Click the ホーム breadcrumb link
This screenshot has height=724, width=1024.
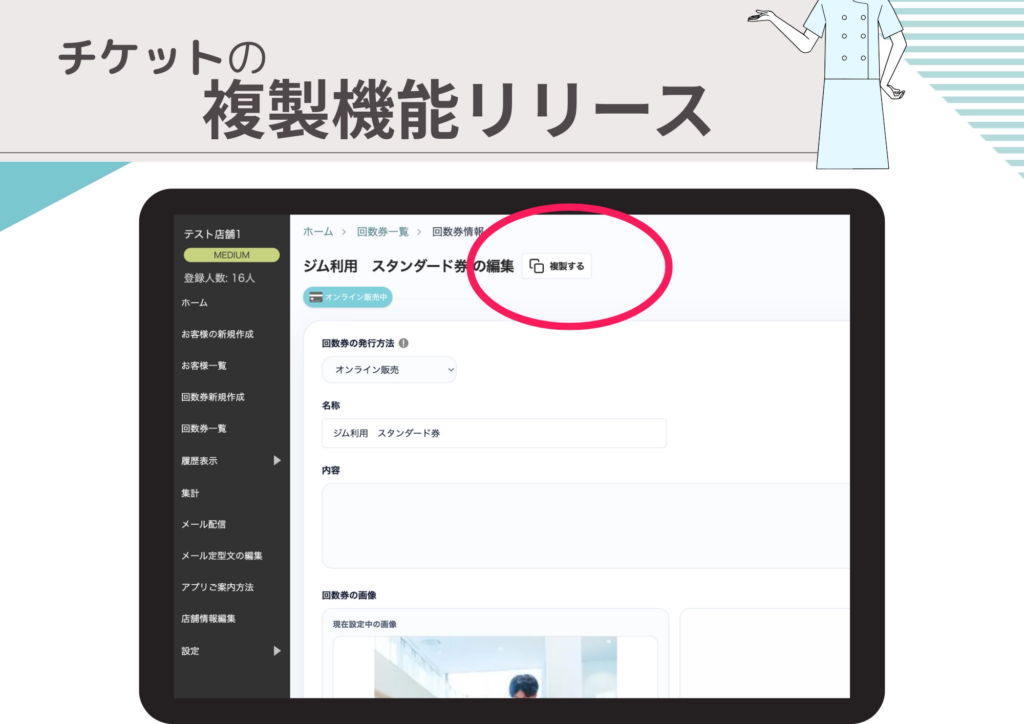[318, 232]
